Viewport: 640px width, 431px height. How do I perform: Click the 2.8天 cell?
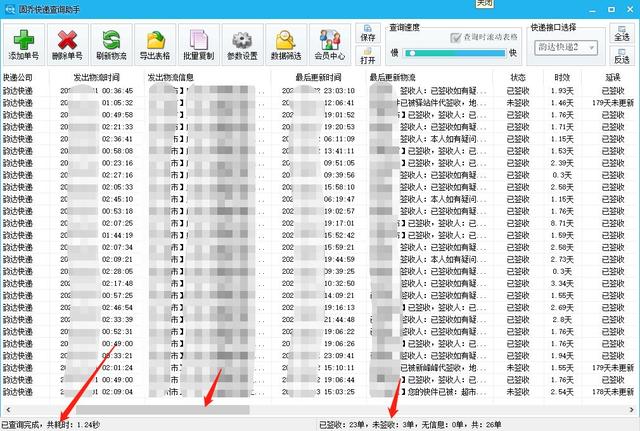coord(562,320)
